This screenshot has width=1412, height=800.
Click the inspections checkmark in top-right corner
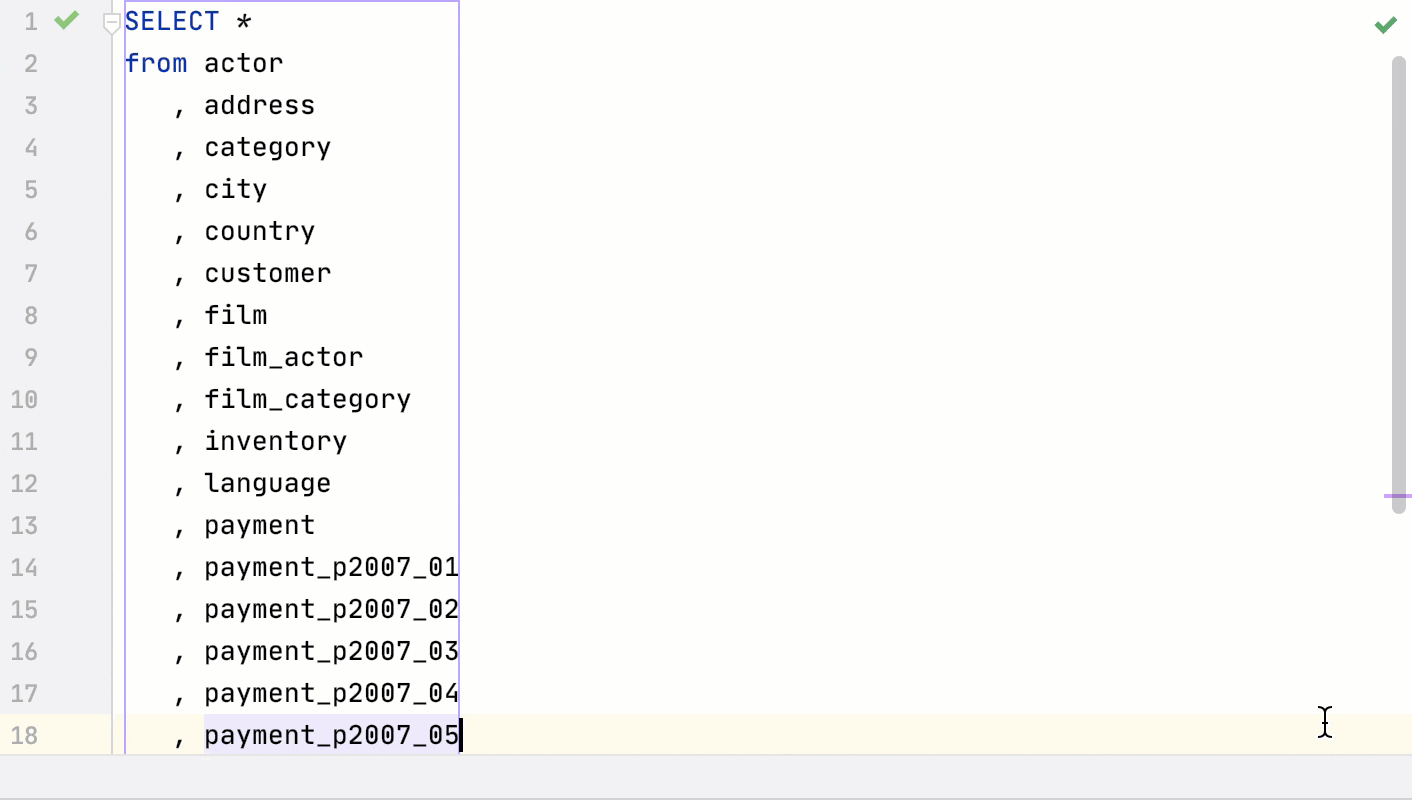point(1386,24)
